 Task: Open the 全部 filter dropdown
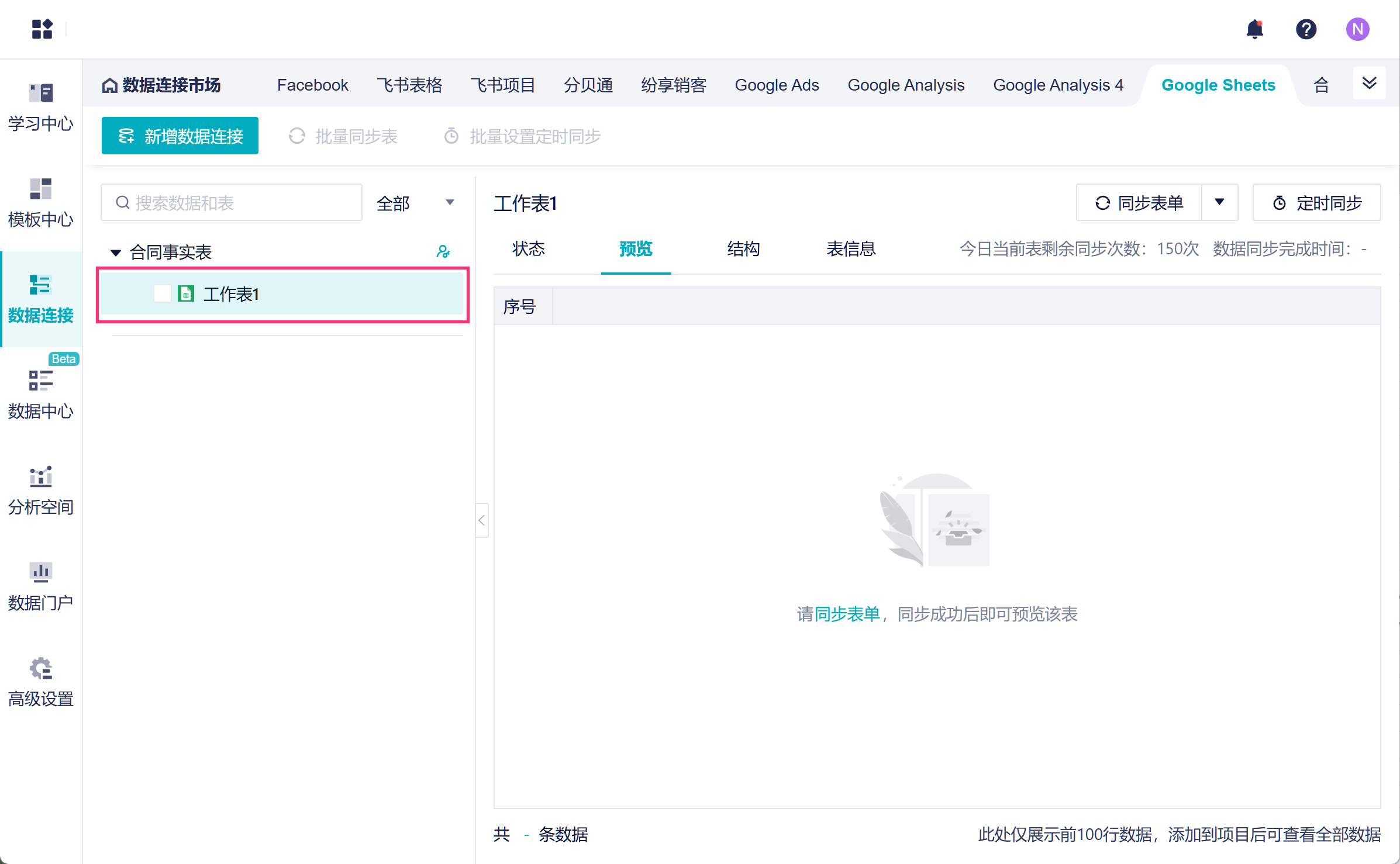(415, 203)
